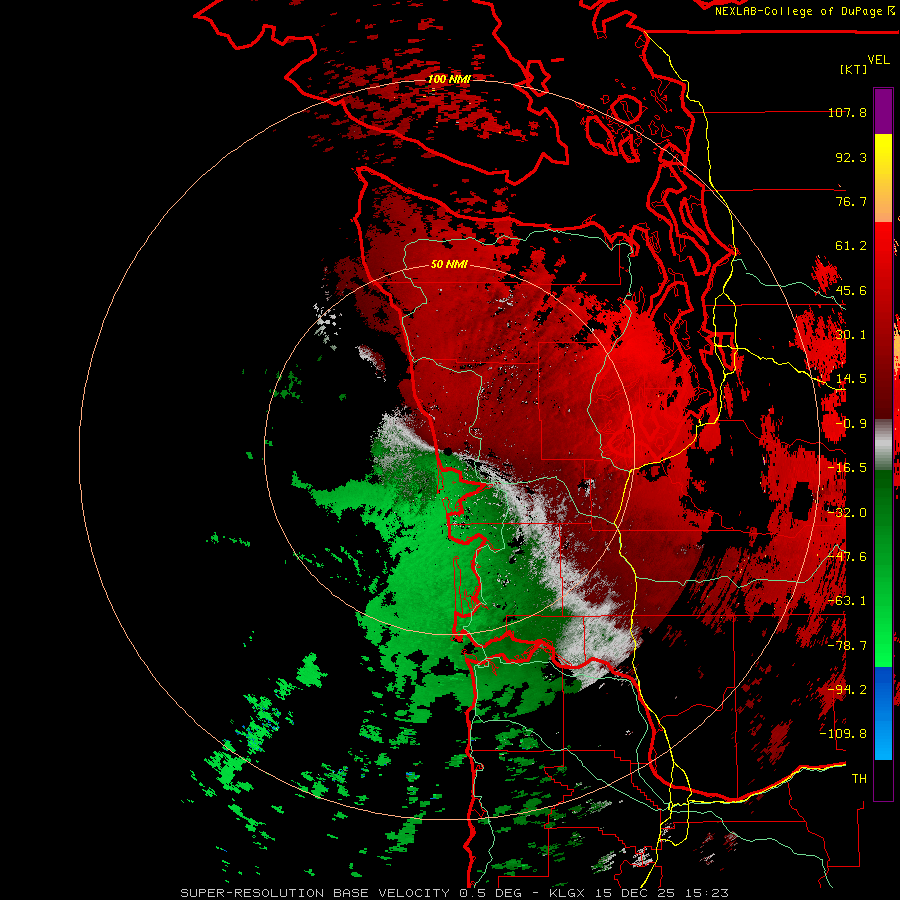Select the 14.5 scale value

(x=851, y=379)
